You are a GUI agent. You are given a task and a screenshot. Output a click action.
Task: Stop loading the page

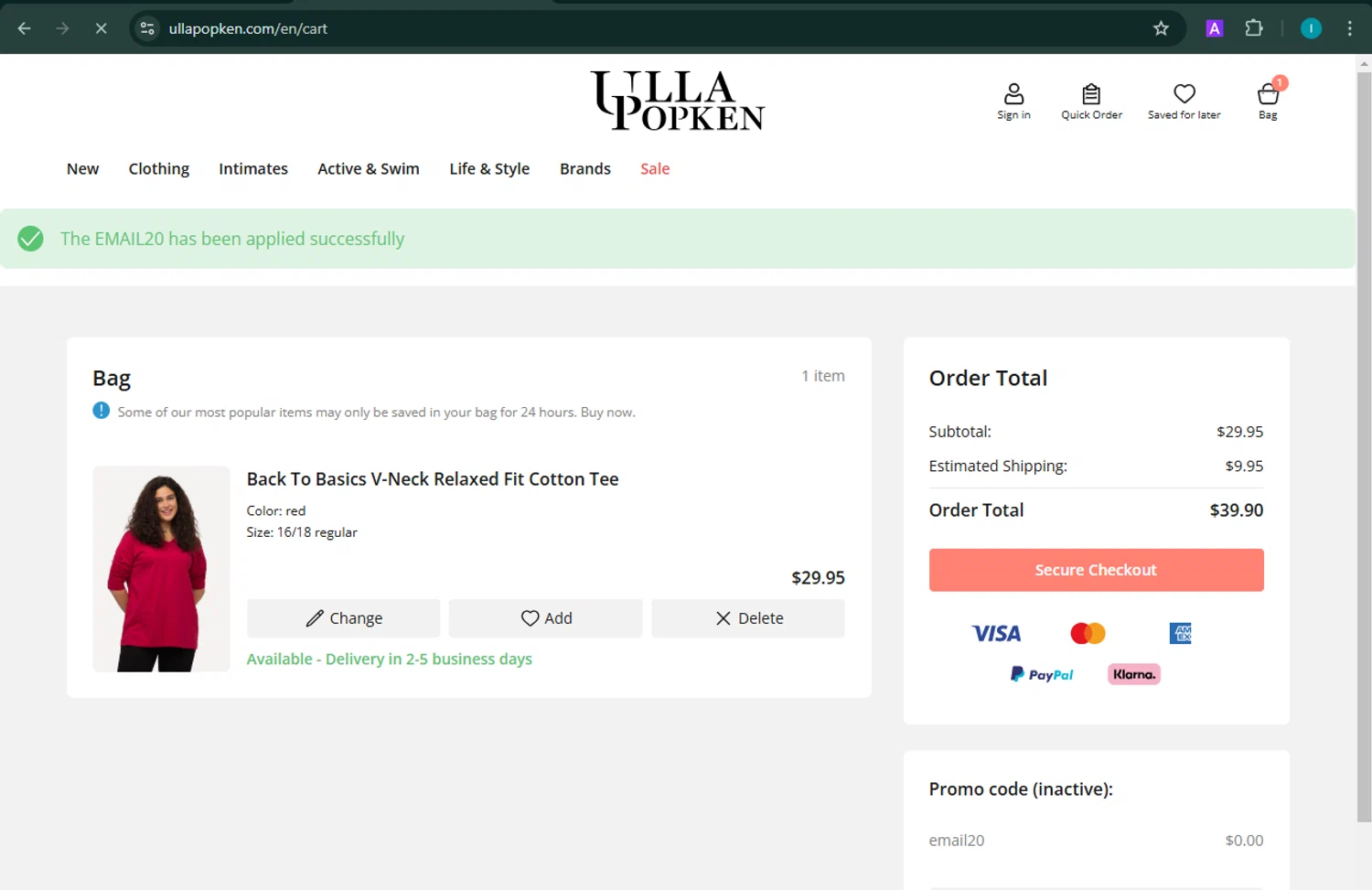click(101, 28)
